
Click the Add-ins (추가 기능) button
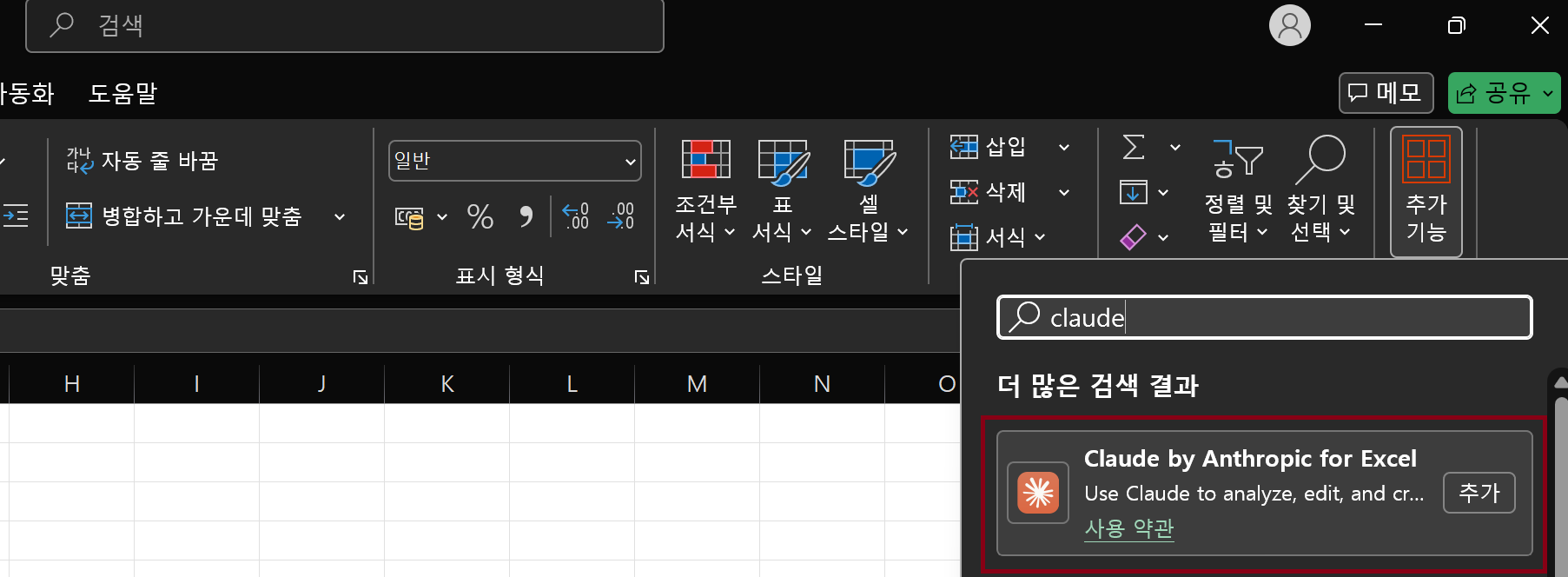pyautogui.click(x=1426, y=191)
